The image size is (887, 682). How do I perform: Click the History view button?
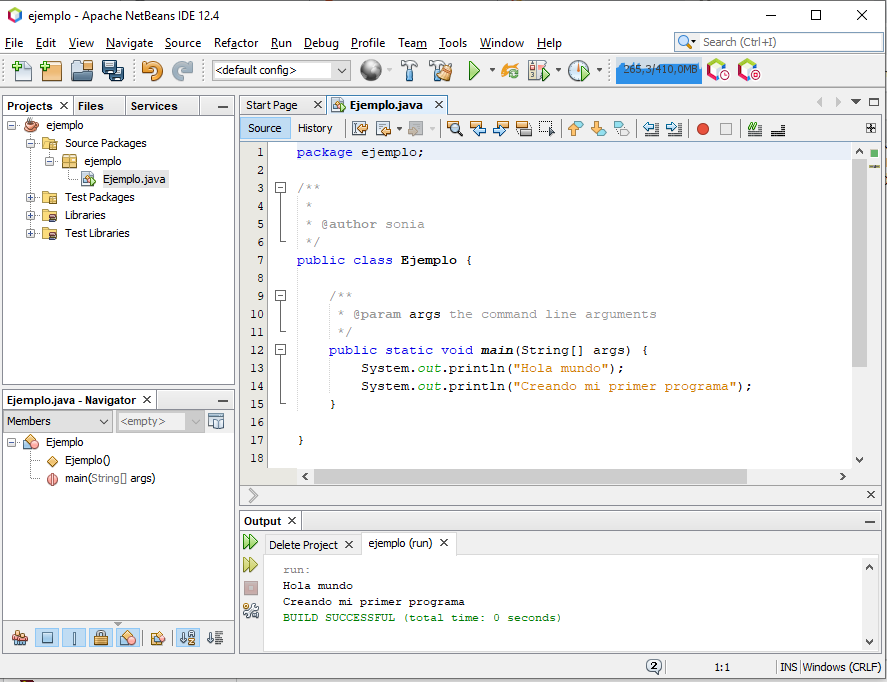(x=315, y=128)
